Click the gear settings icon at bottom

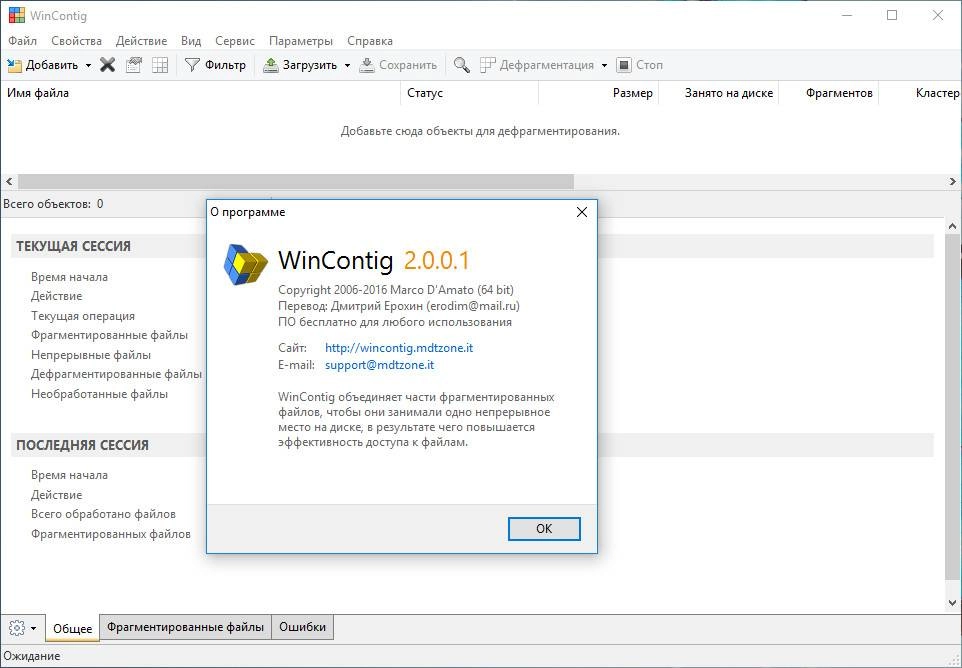(x=17, y=628)
